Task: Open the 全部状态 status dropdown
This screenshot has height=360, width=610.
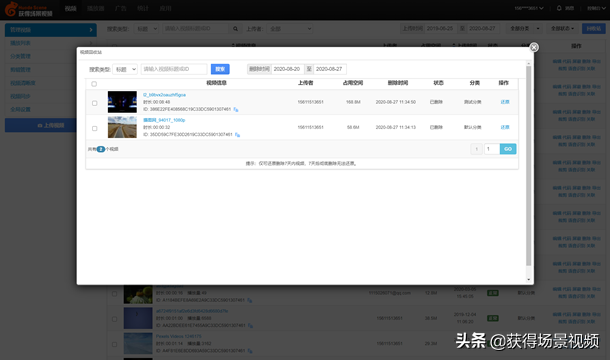Action: point(563,28)
